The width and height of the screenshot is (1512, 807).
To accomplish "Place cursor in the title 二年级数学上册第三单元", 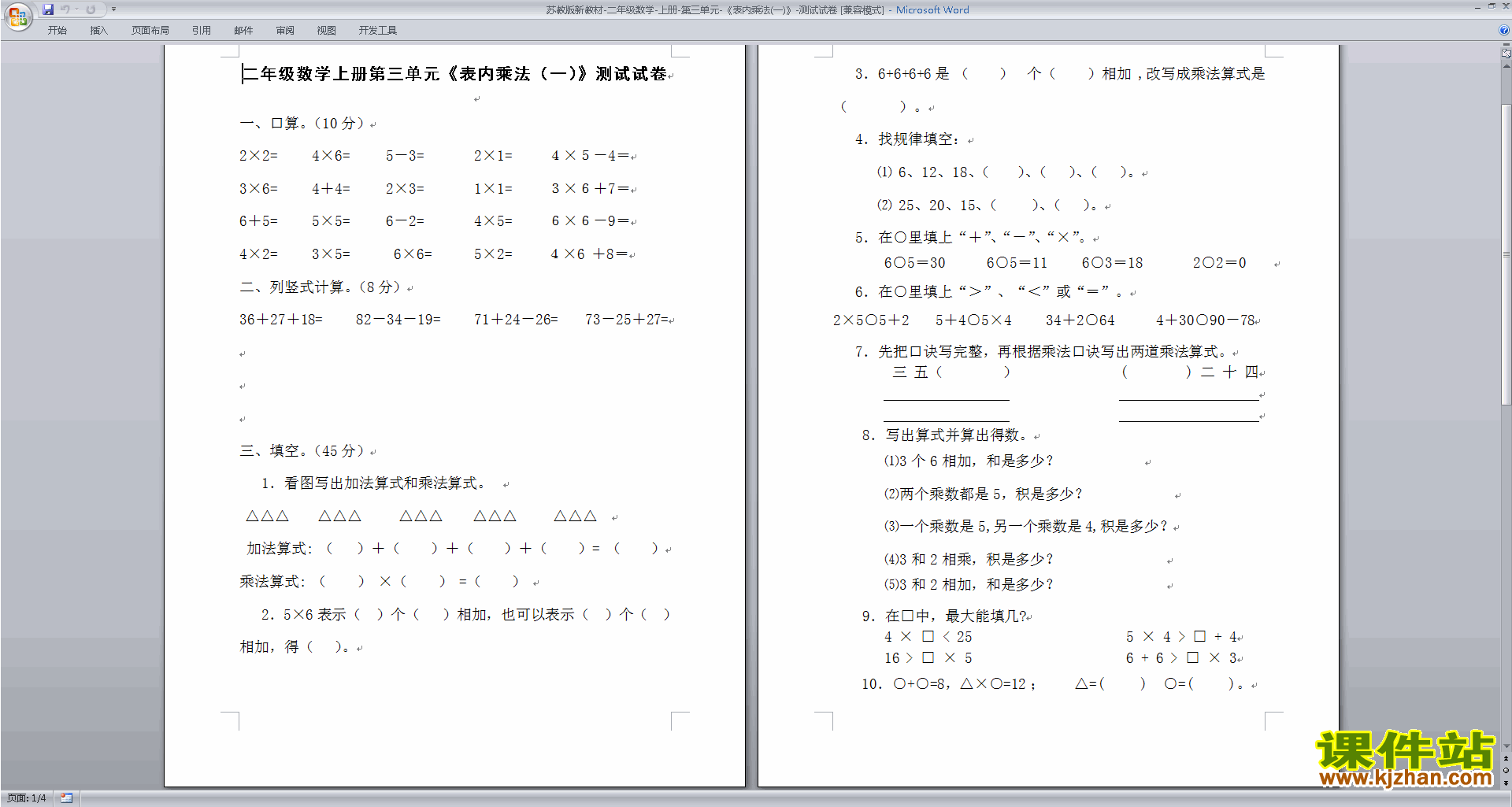I will tap(341, 74).
